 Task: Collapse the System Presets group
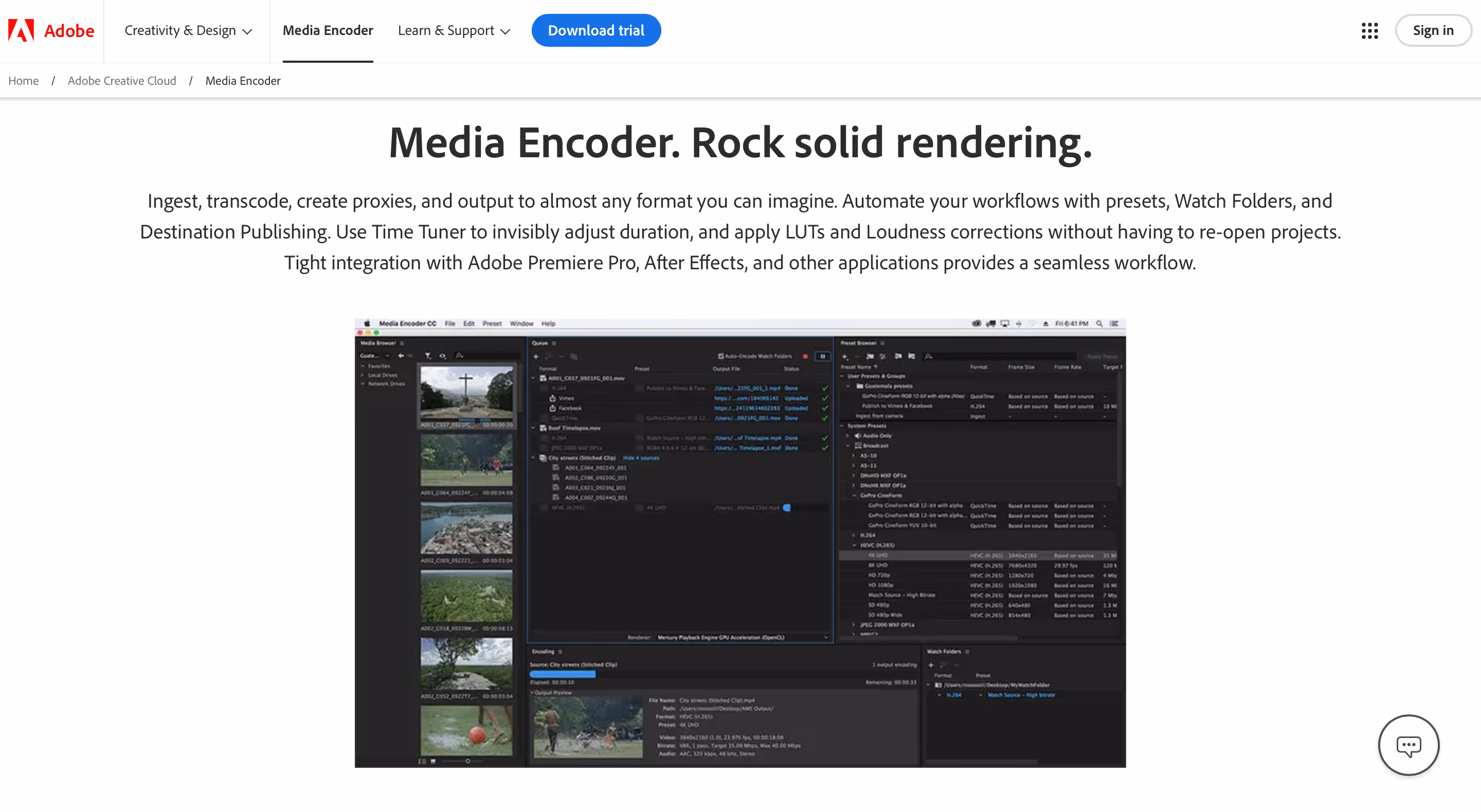click(842, 426)
